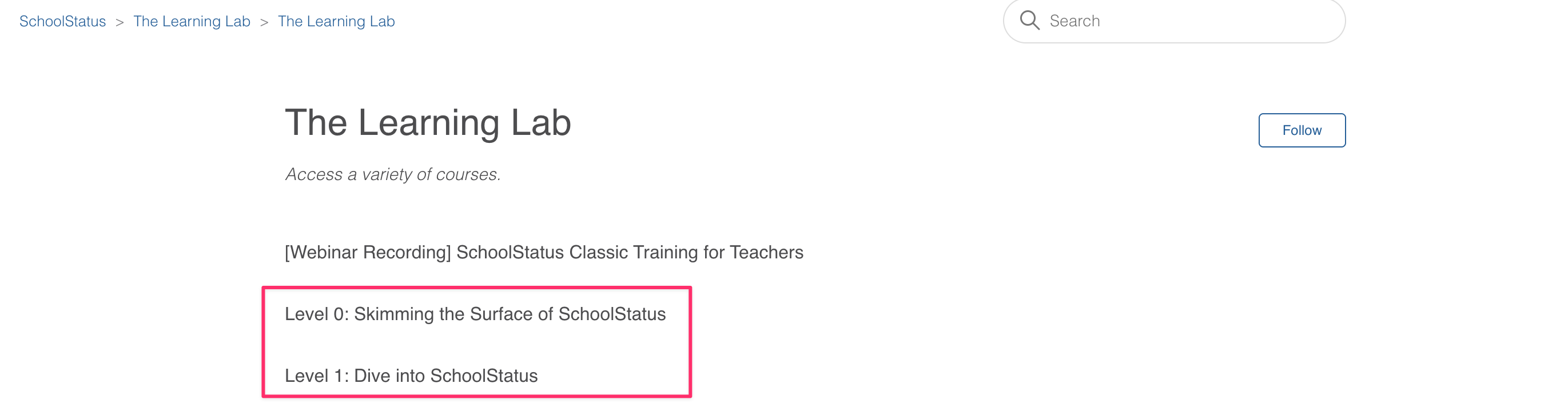Open the middle Learning Lab breadcrumb link
1568x407 pixels.
(192, 21)
